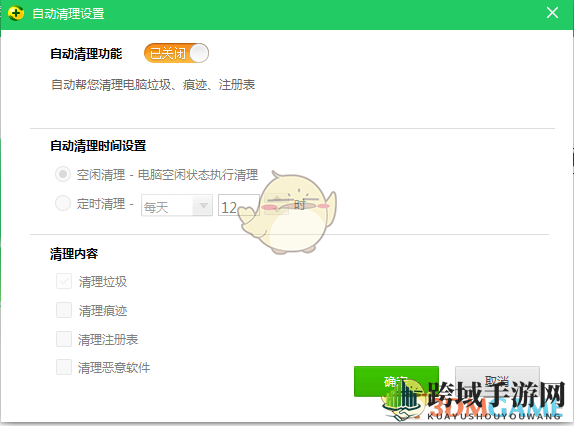
Task: Click the green plus logo in title bar
Action: click(16, 14)
